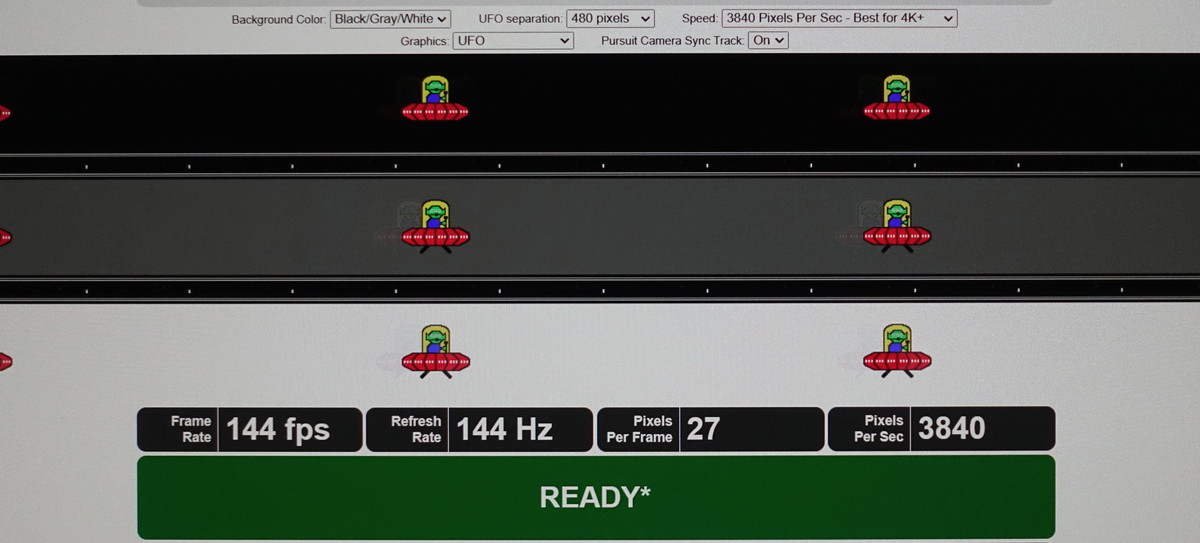Click the Speed label text
Screen dimensions: 1200x543
[700, 19]
